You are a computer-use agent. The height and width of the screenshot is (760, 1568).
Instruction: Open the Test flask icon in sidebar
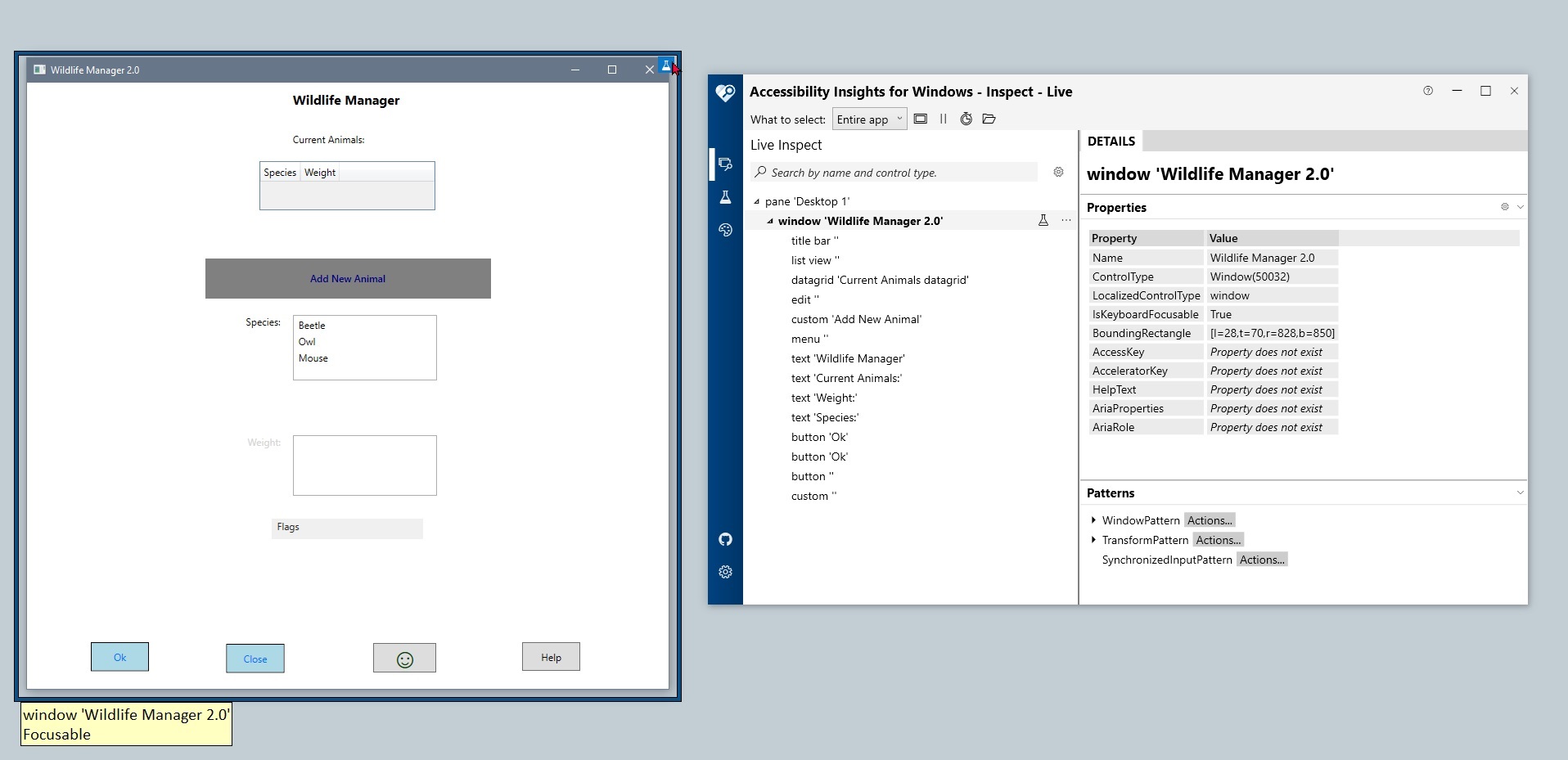pos(725,197)
